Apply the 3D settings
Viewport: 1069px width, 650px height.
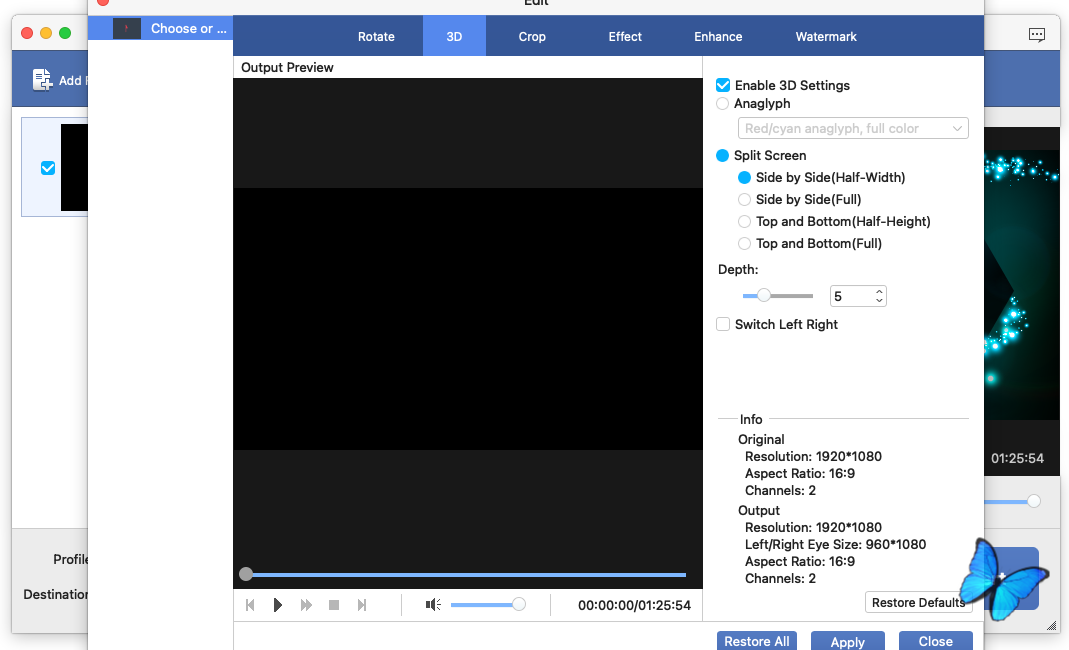coord(847,641)
